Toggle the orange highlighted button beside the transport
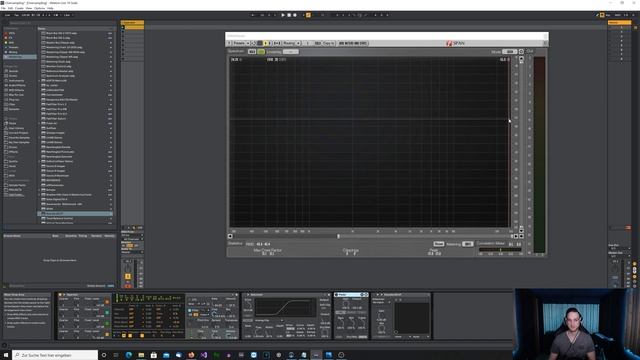This screenshot has height=360, width=640. coord(309,15)
